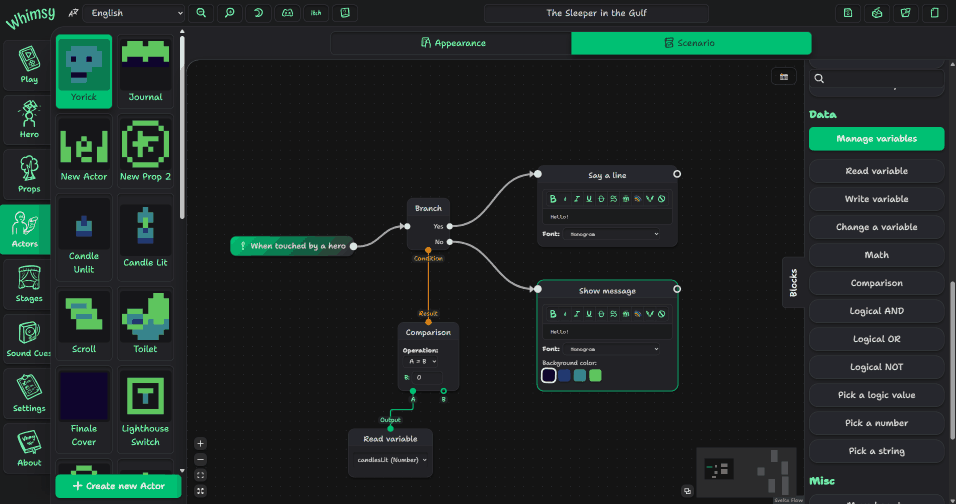Toggle underline in Show message node
Image resolution: width=956 pixels, height=504 pixels.
point(589,314)
